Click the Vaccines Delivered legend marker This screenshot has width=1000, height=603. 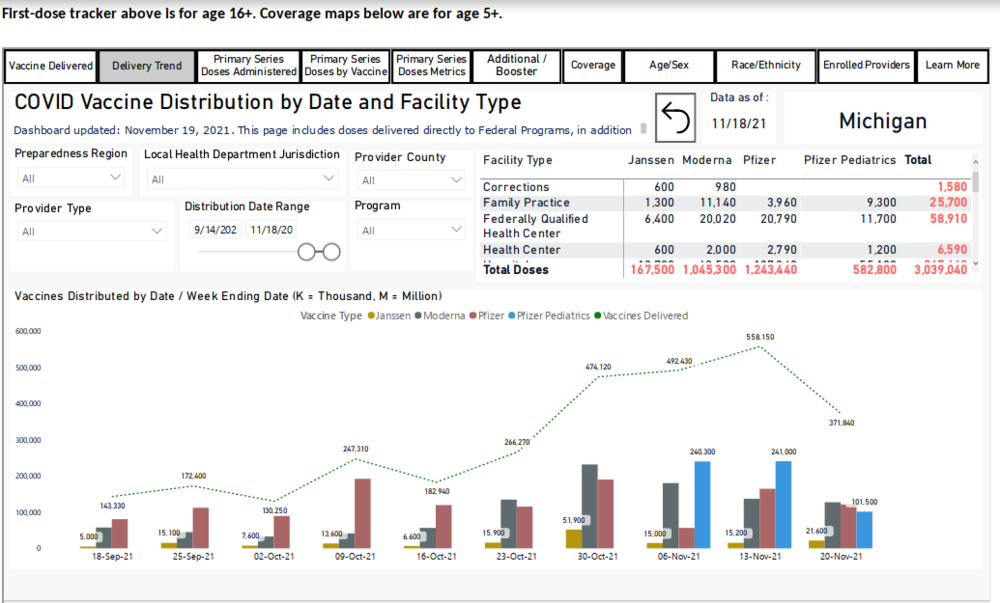(597, 316)
